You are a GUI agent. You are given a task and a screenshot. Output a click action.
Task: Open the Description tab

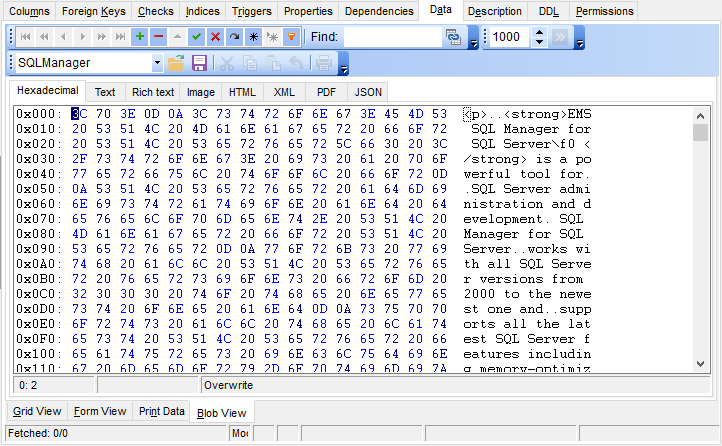point(495,11)
